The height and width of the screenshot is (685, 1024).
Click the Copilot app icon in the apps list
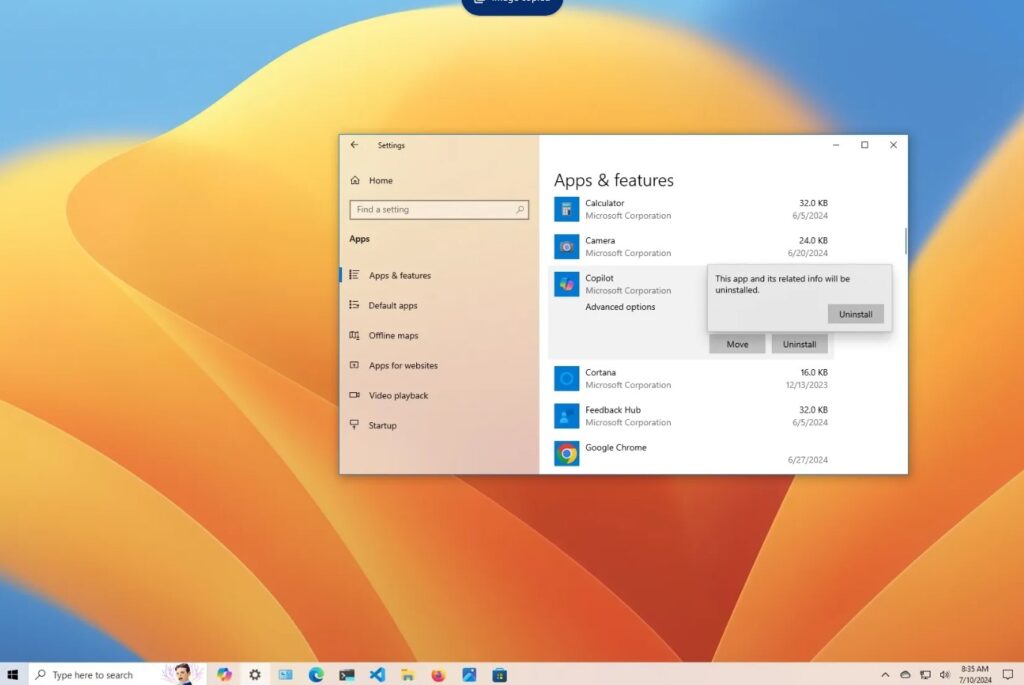pyautogui.click(x=566, y=284)
